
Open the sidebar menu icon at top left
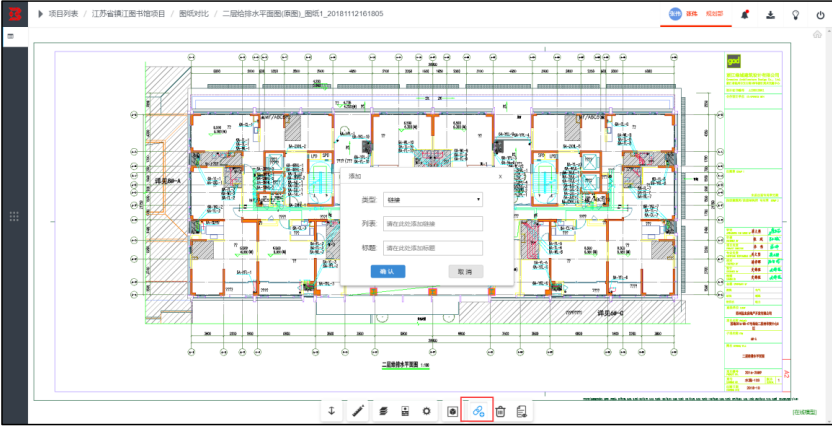(x=10, y=36)
